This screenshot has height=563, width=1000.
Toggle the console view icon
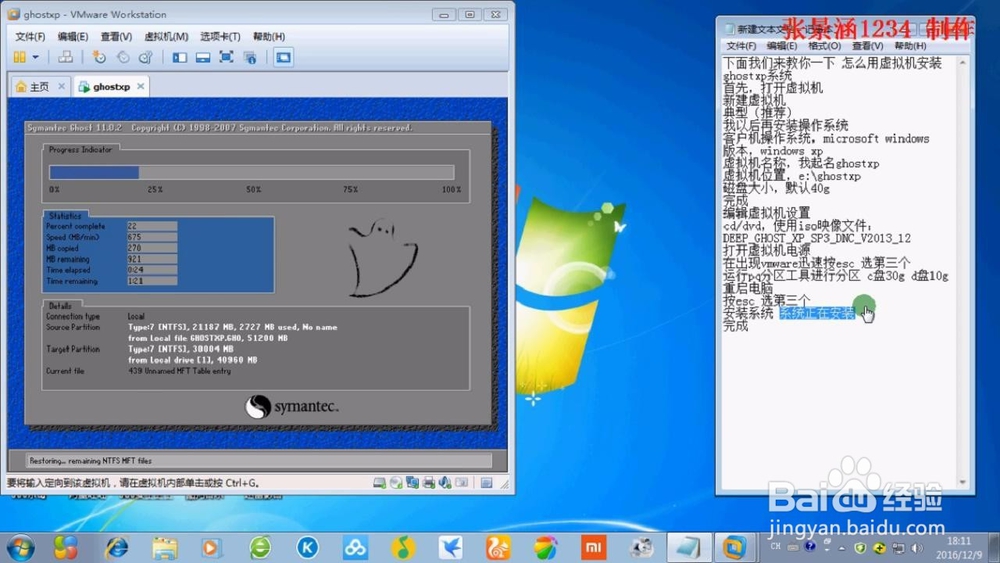coord(283,57)
